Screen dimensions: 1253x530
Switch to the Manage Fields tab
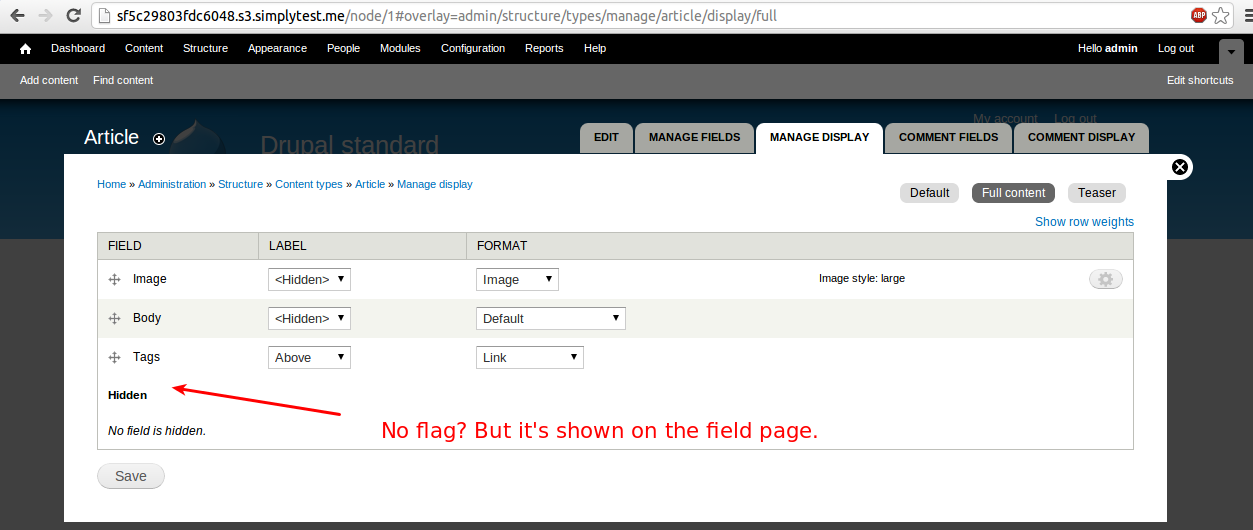[695, 138]
